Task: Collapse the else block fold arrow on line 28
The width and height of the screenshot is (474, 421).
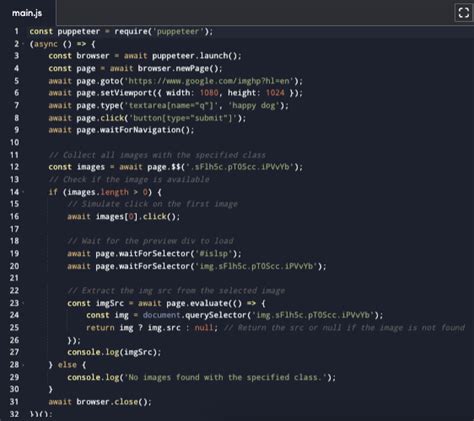Action: point(23,365)
